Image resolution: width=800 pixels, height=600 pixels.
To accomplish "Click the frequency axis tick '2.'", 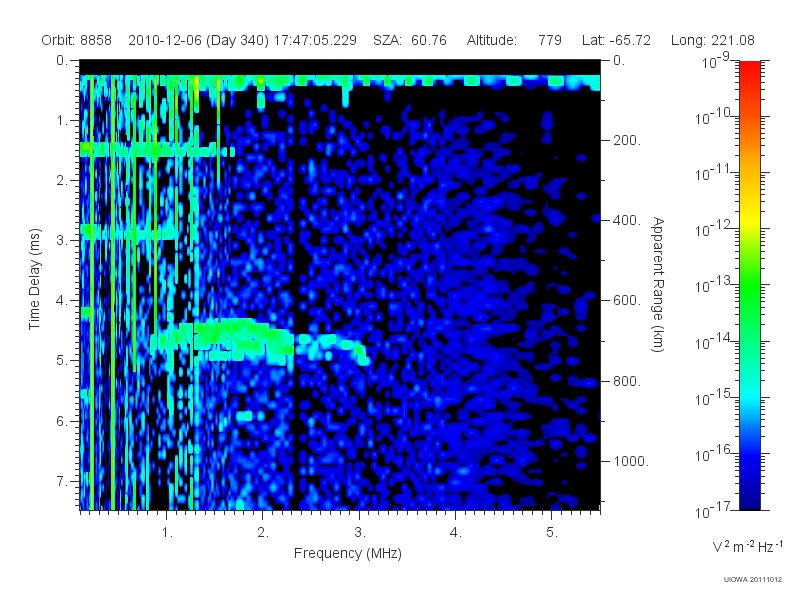I will point(263,533).
